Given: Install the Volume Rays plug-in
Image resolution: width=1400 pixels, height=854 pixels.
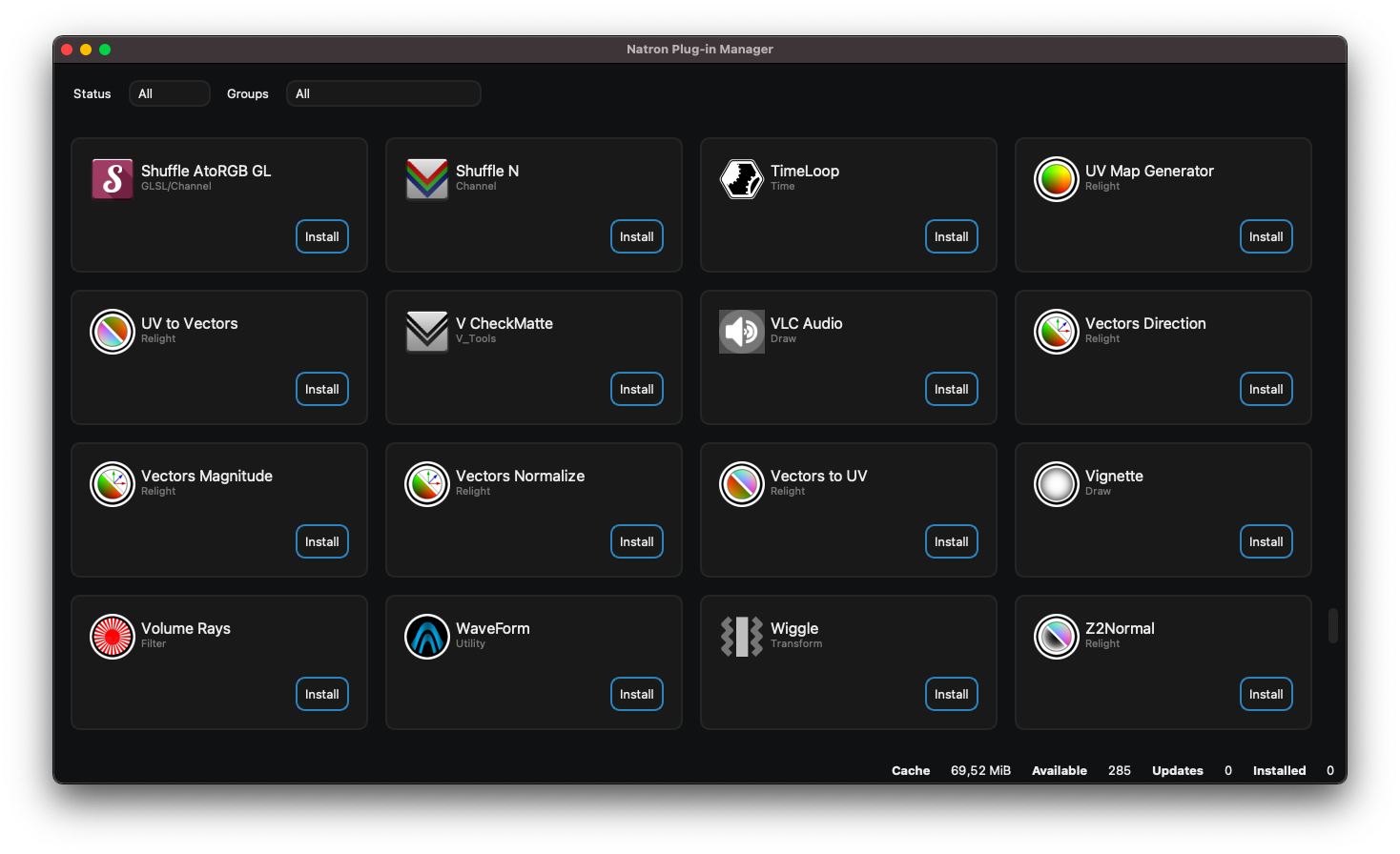Looking at the screenshot, I should tap(322, 694).
